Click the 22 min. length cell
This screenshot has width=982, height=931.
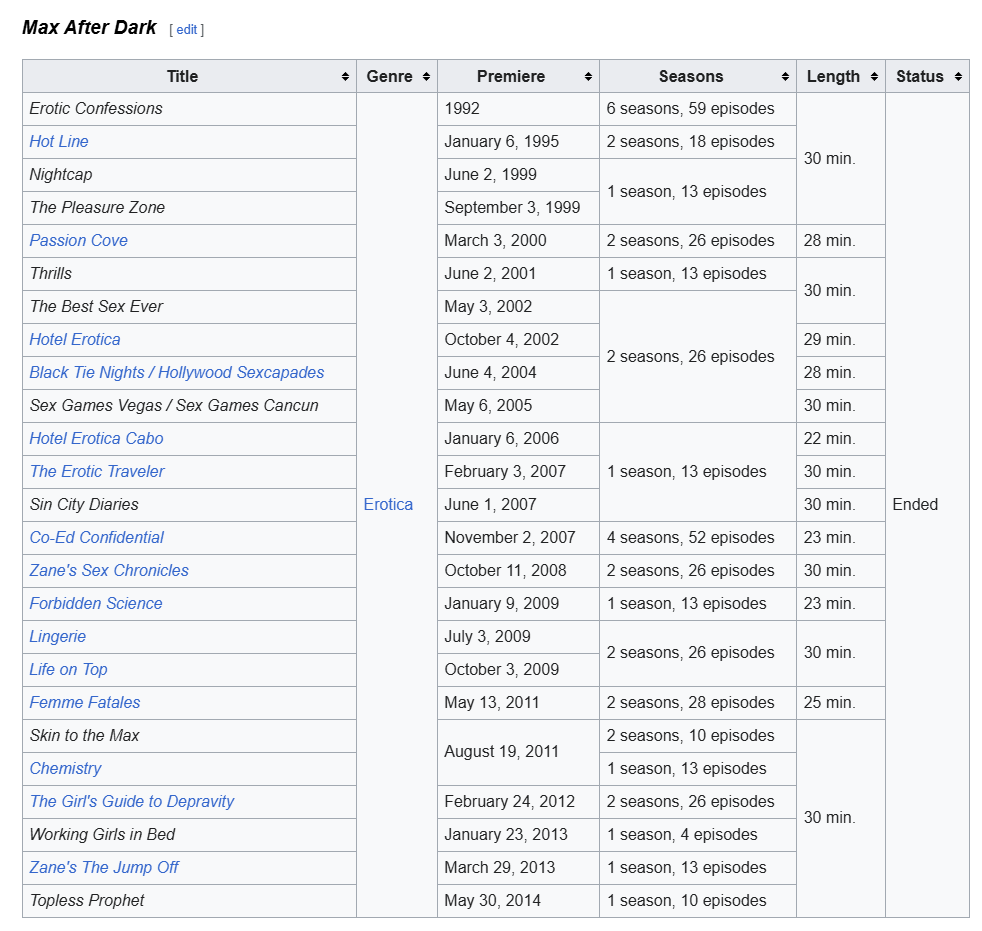point(840,438)
